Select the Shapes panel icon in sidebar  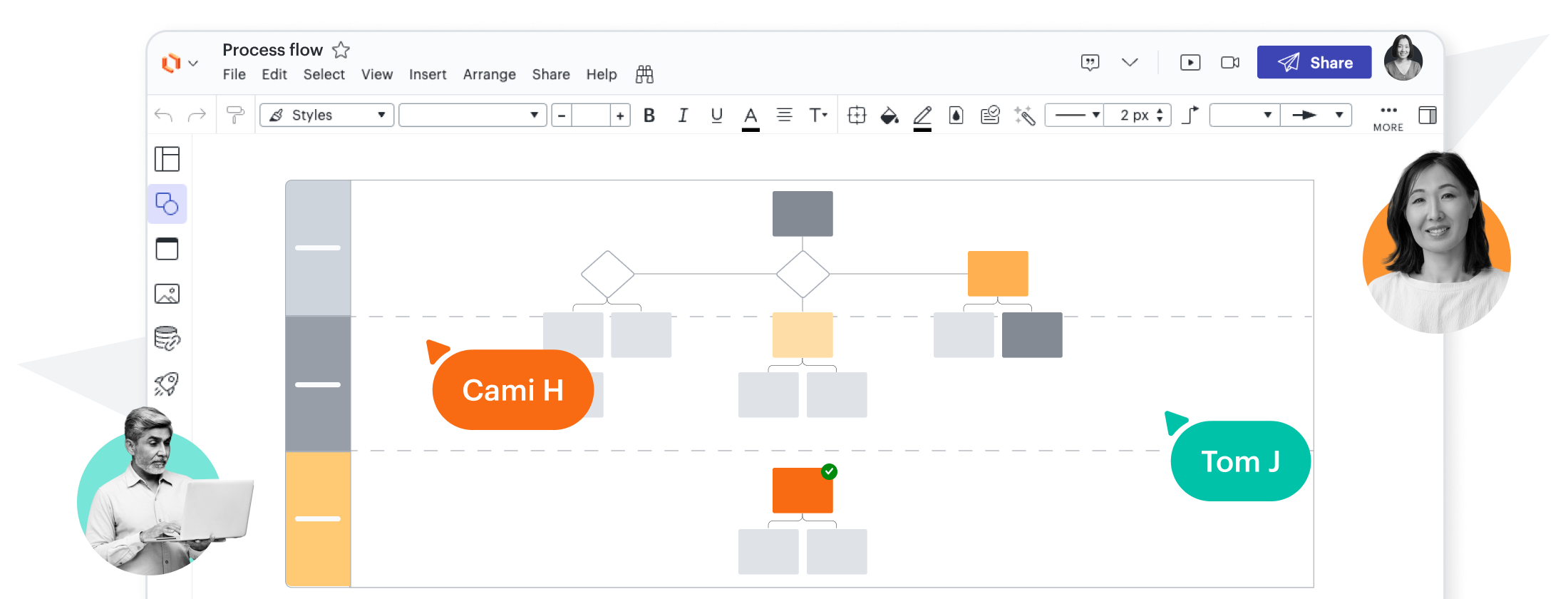coord(167,205)
